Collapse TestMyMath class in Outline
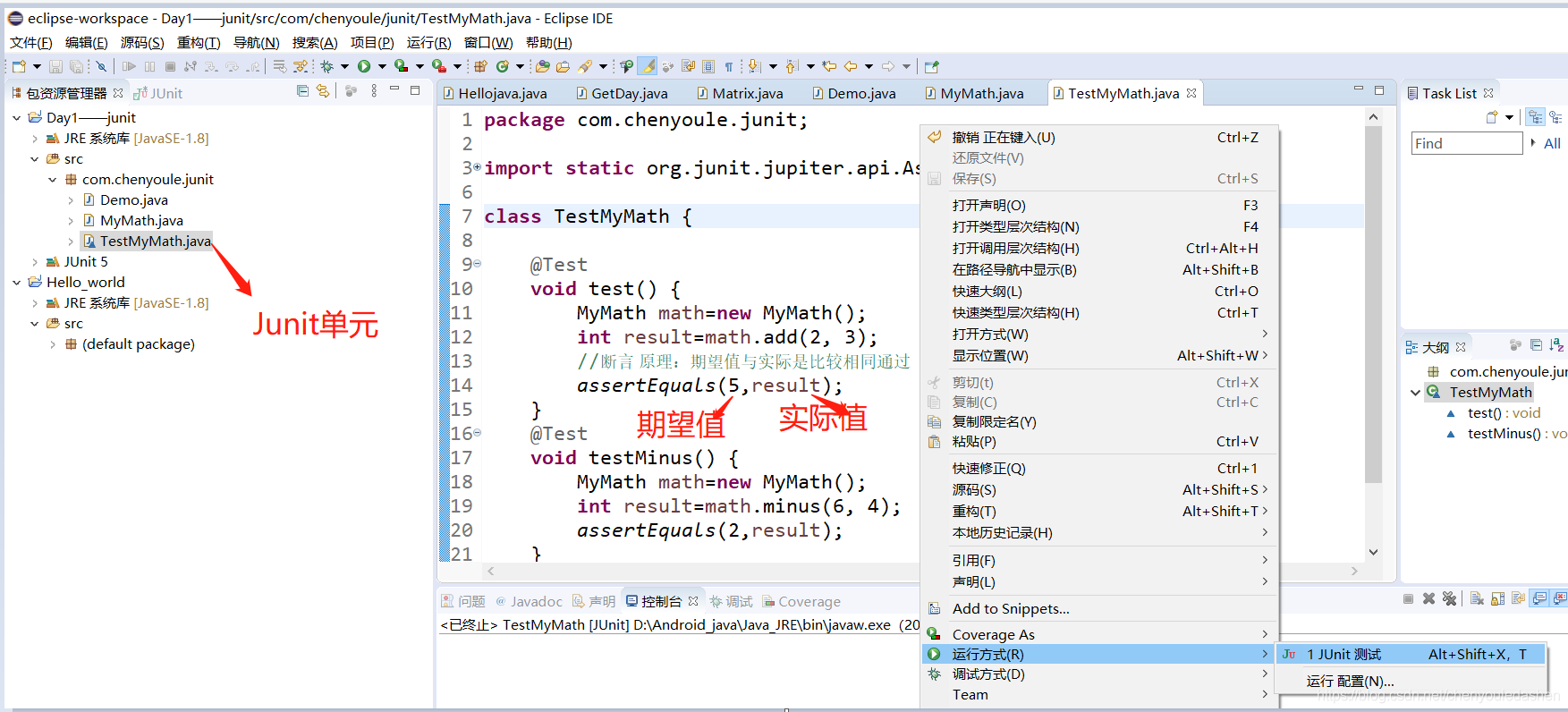Viewport: 1568px width, 712px height. pos(1415,393)
